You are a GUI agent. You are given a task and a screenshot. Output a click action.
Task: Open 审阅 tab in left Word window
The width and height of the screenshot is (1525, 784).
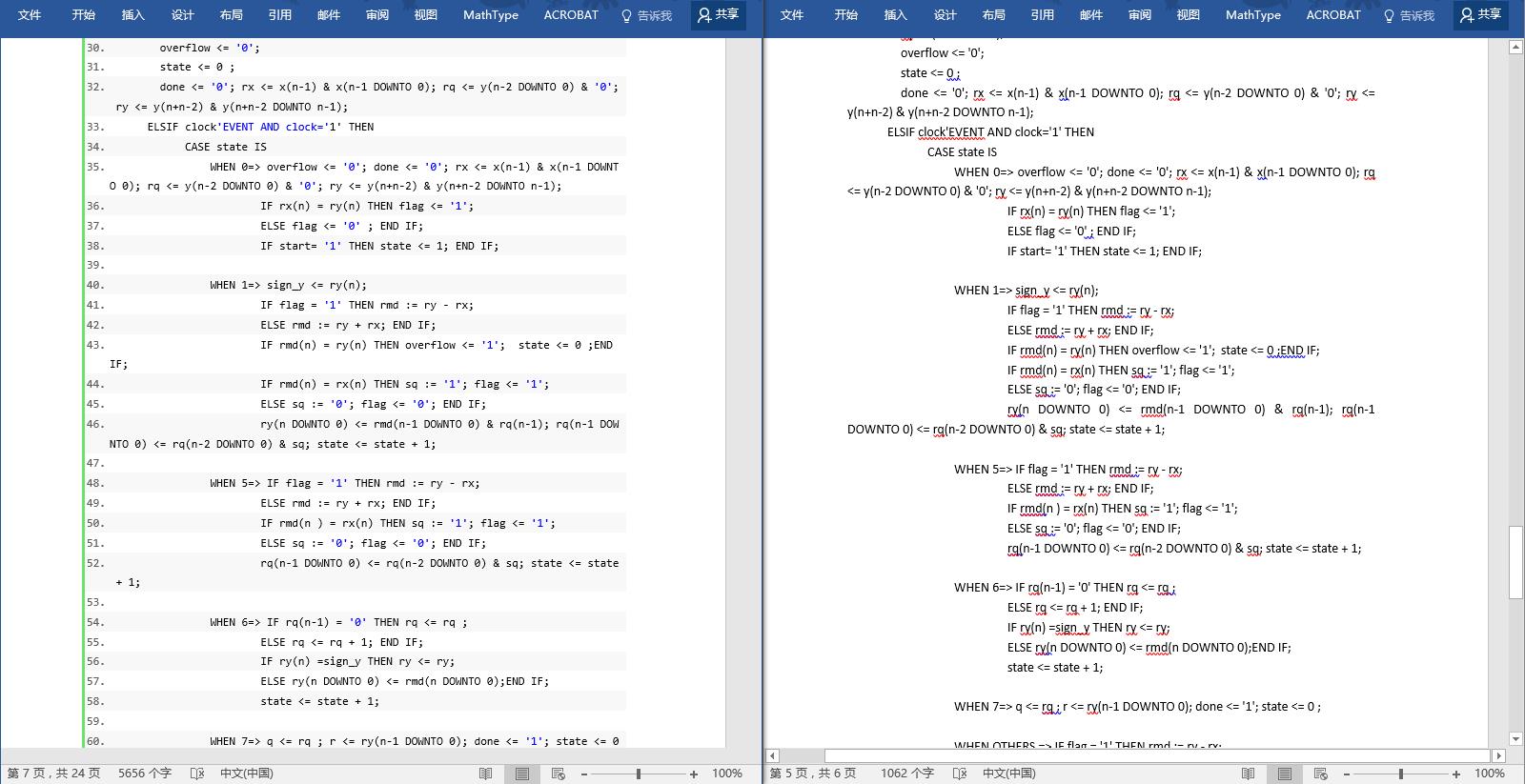(377, 14)
